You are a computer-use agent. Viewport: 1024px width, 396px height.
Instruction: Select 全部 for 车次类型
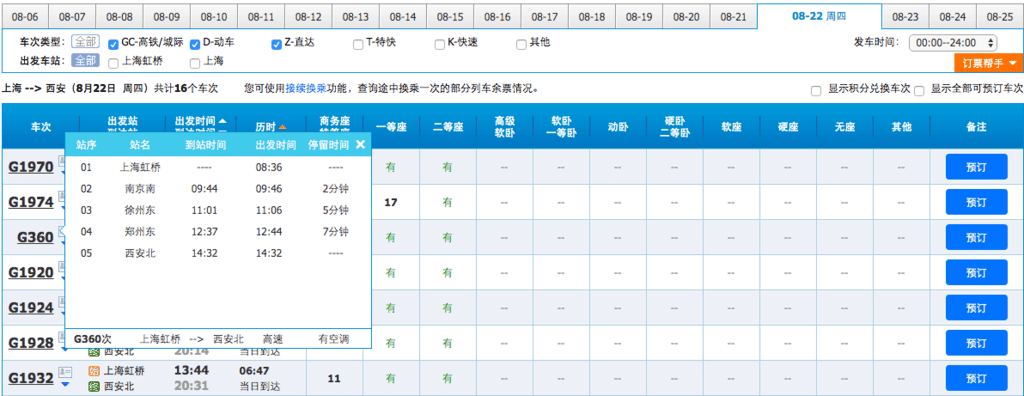[x=85, y=42]
